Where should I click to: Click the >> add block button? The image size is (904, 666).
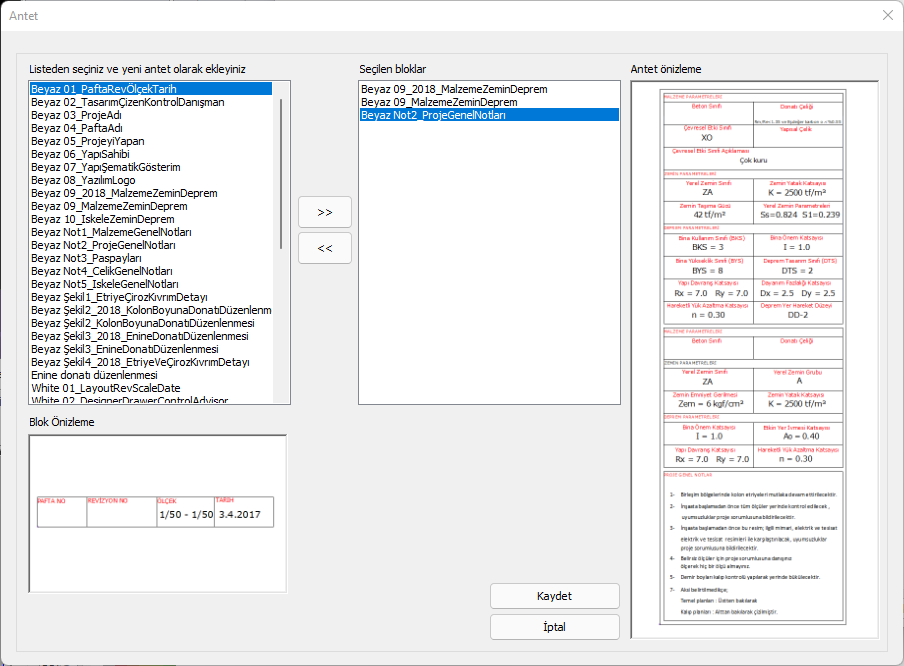coord(325,212)
